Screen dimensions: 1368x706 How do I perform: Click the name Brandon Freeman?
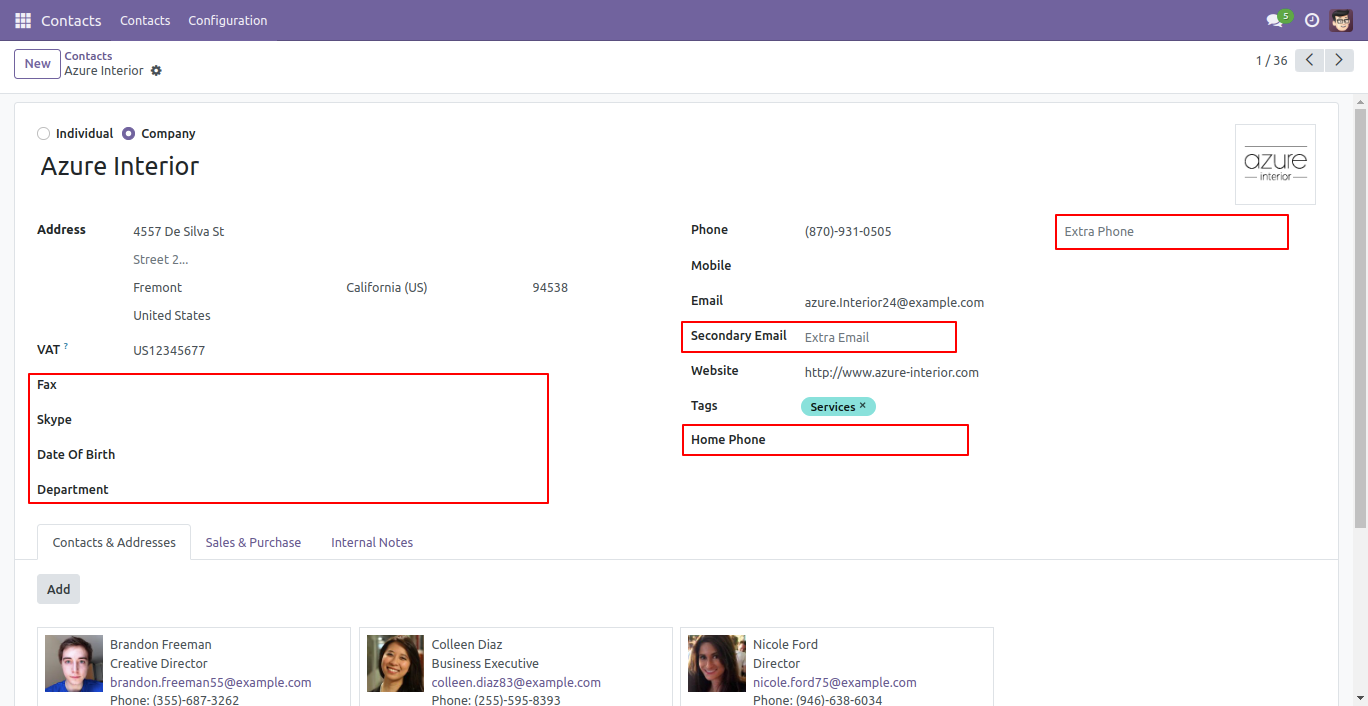click(161, 645)
